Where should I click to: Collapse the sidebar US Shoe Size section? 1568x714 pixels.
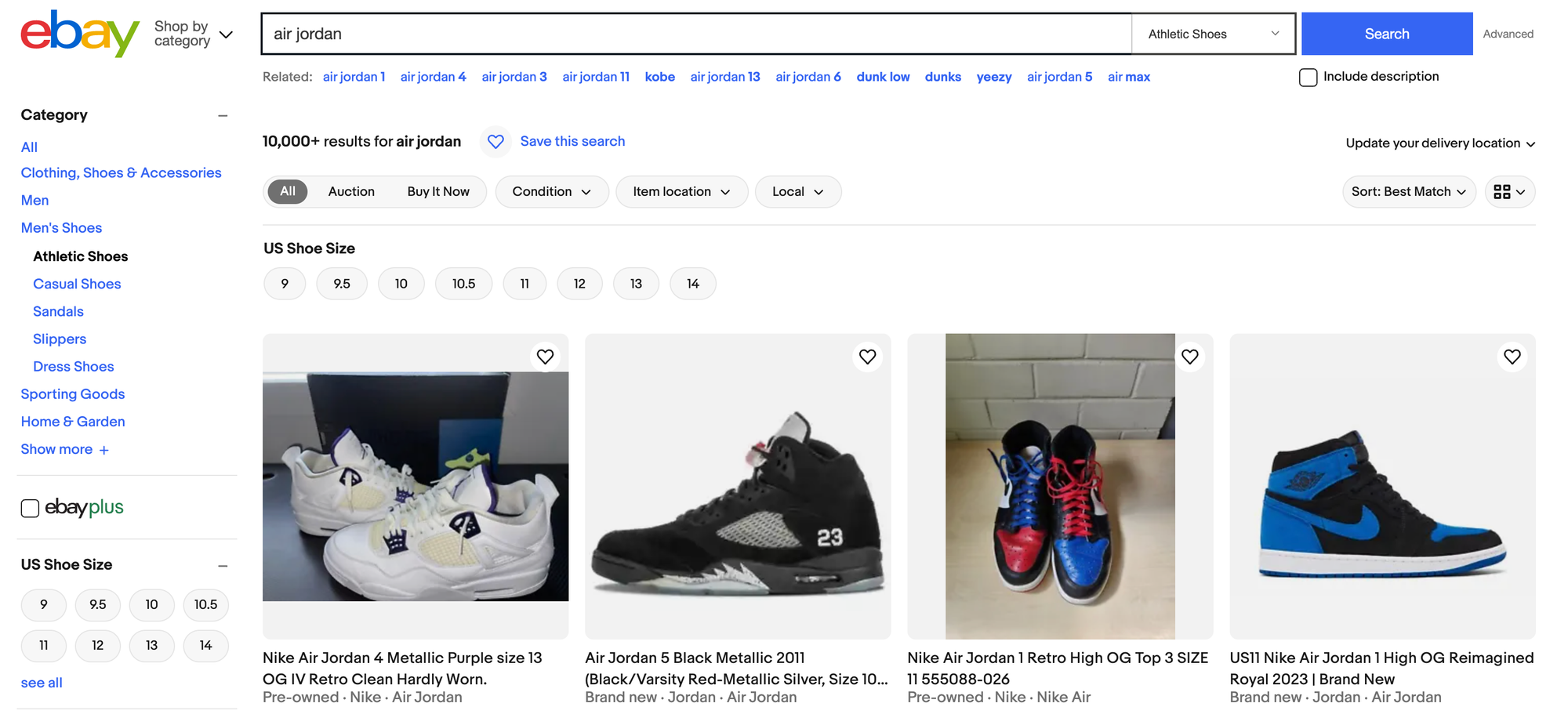point(223,566)
